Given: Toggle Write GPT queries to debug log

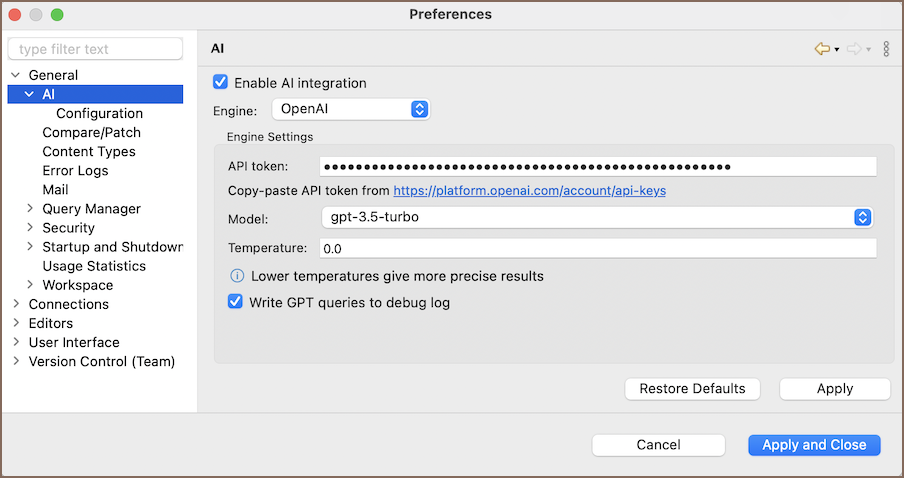Looking at the screenshot, I should (236, 302).
